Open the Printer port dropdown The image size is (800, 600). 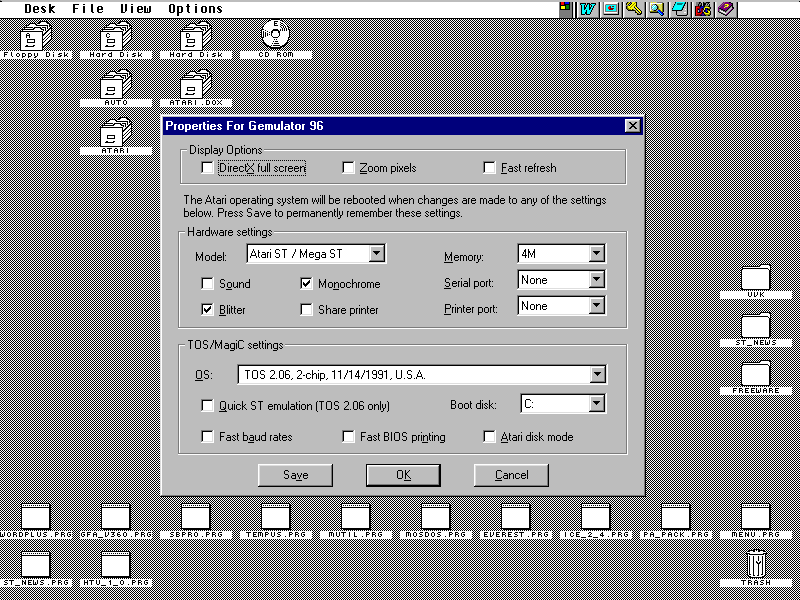(x=596, y=306)
